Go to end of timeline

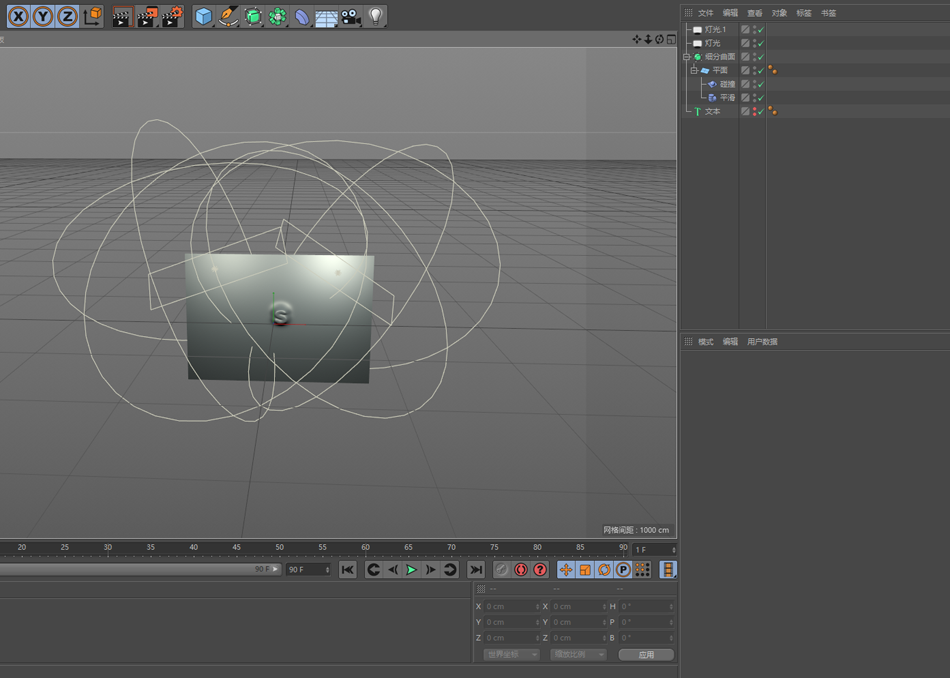[x=476, y=570]
